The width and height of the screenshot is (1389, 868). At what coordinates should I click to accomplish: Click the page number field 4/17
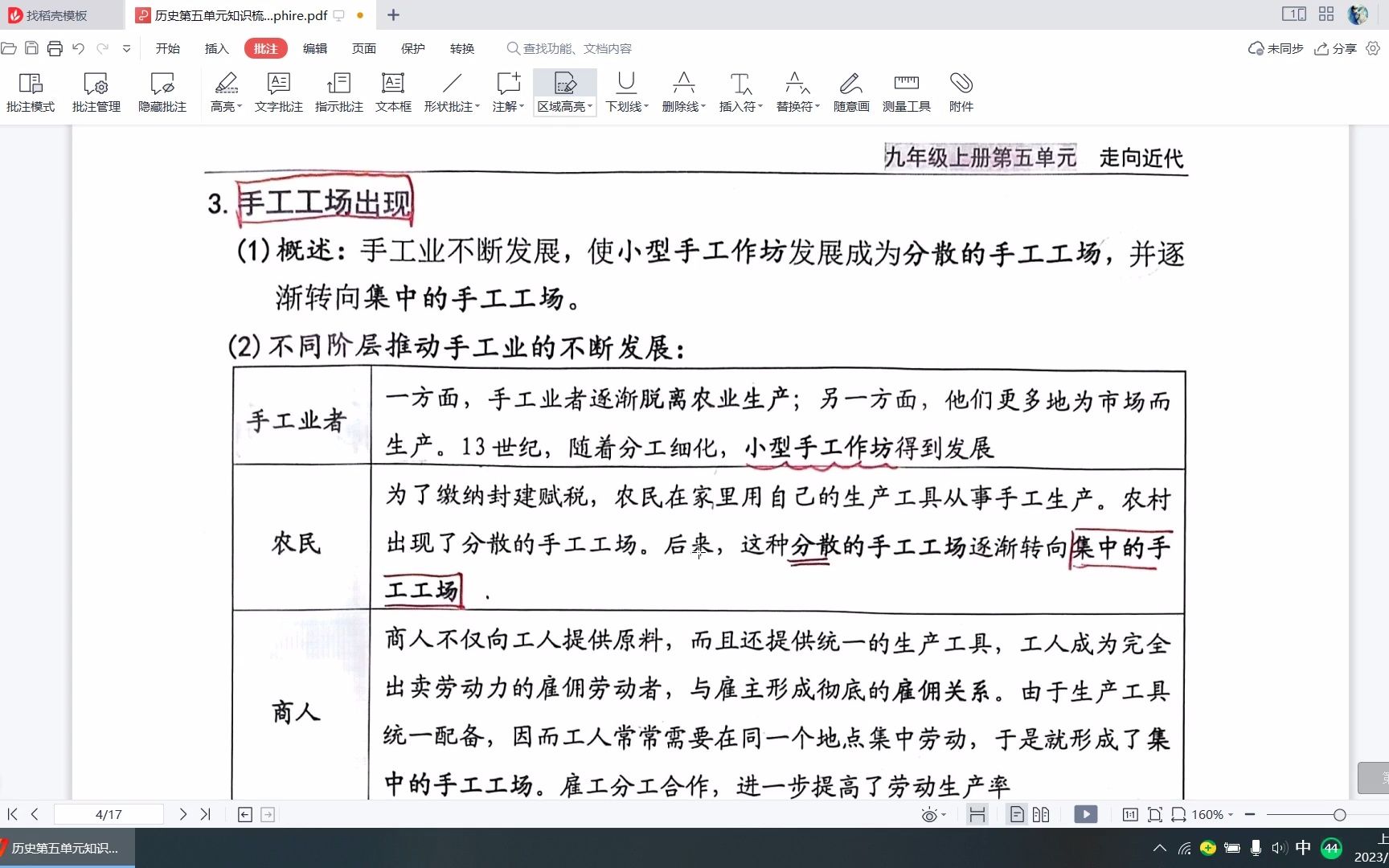[x=109, y=814]
